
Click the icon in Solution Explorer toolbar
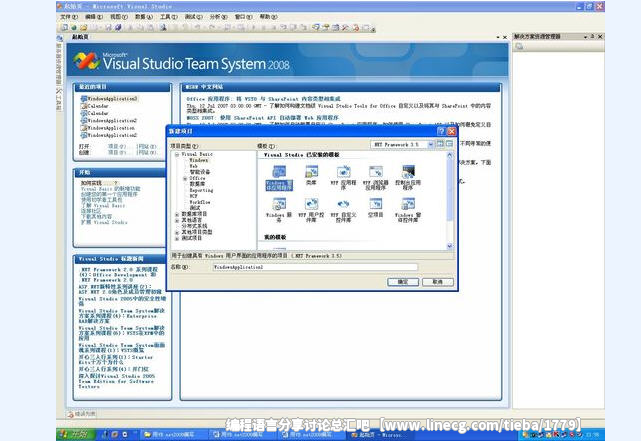519,46
